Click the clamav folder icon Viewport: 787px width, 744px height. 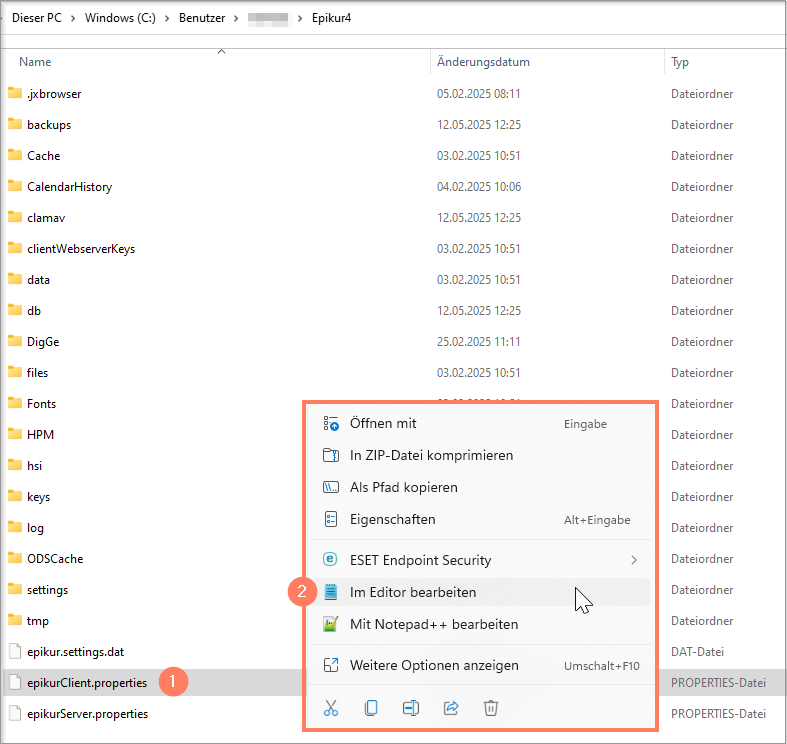(15, 217)
